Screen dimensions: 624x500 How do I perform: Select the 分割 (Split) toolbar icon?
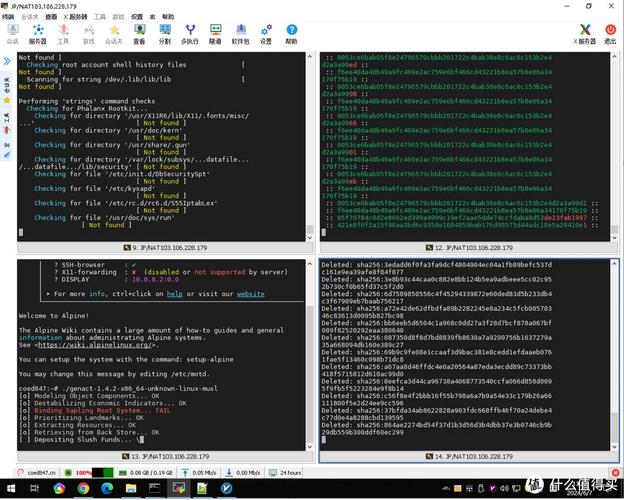[165, 34]
